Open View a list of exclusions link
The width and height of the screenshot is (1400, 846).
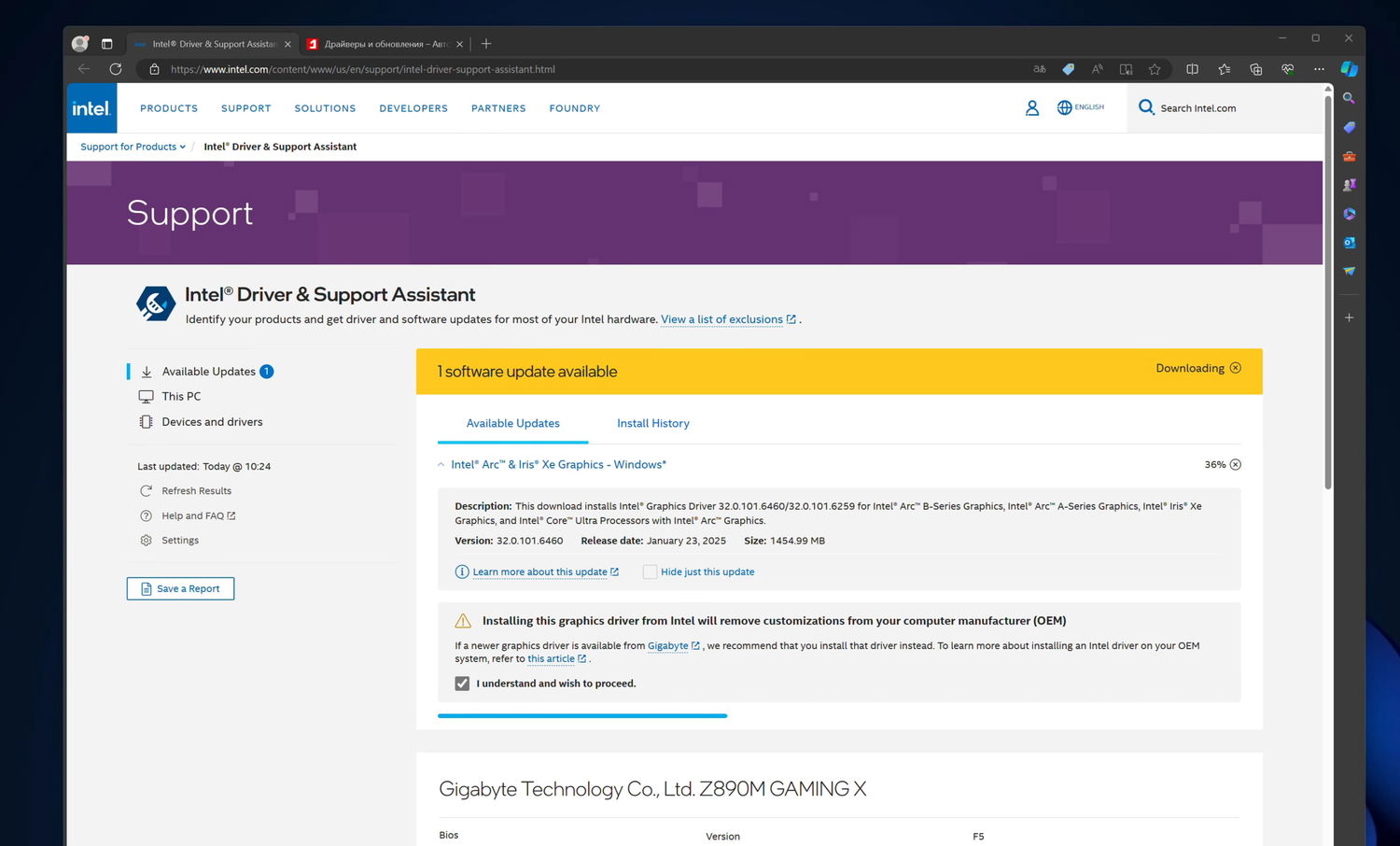[728, 319]
